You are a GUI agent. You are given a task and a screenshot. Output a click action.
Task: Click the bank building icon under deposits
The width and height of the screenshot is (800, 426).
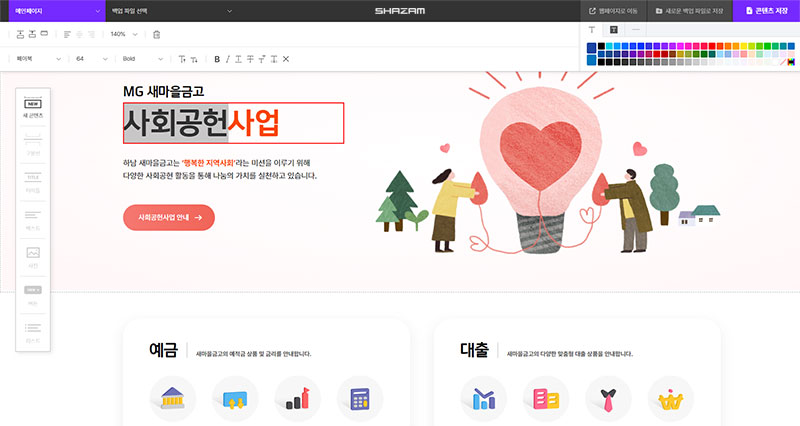point(172,399)
